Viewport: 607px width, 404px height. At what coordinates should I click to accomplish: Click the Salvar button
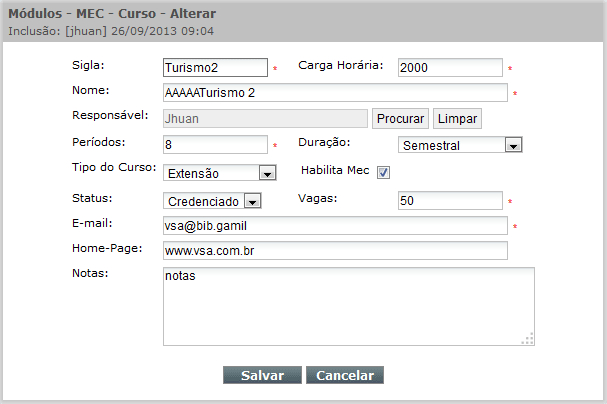262,375
